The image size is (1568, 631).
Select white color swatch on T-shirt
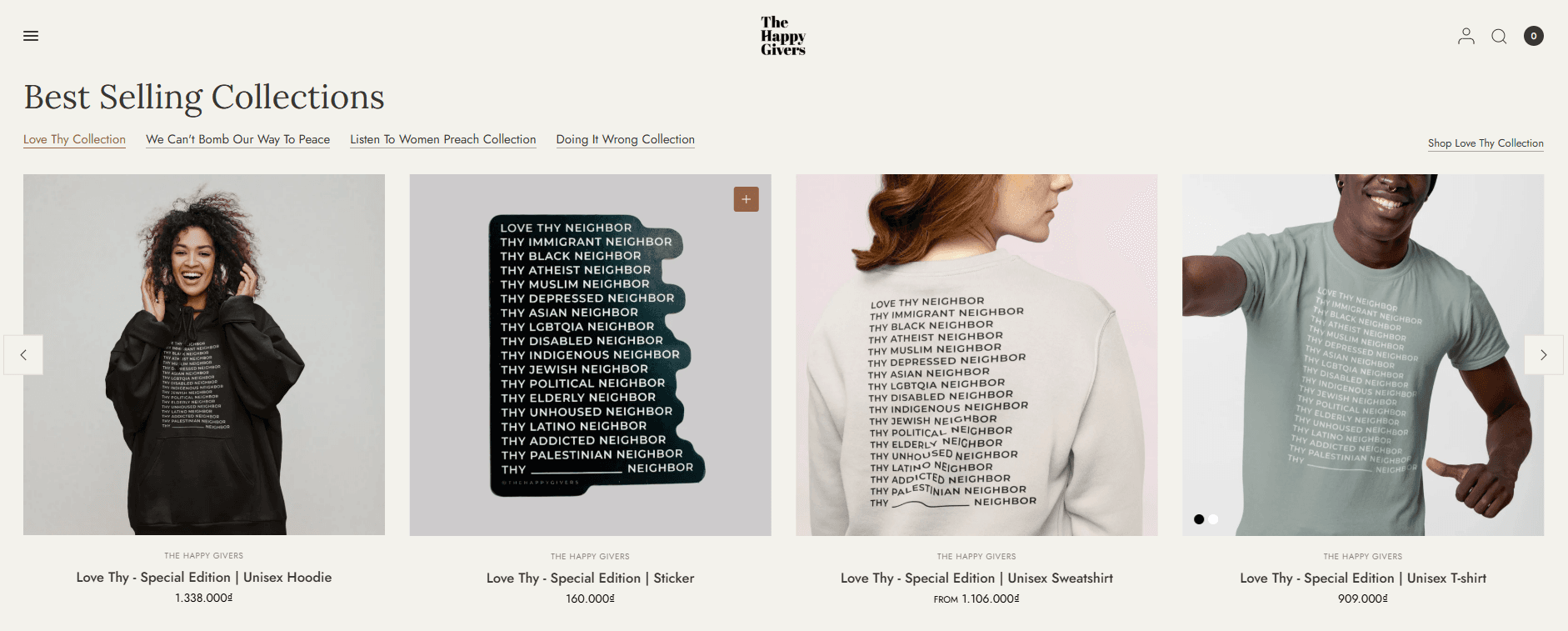point(1214,519)
